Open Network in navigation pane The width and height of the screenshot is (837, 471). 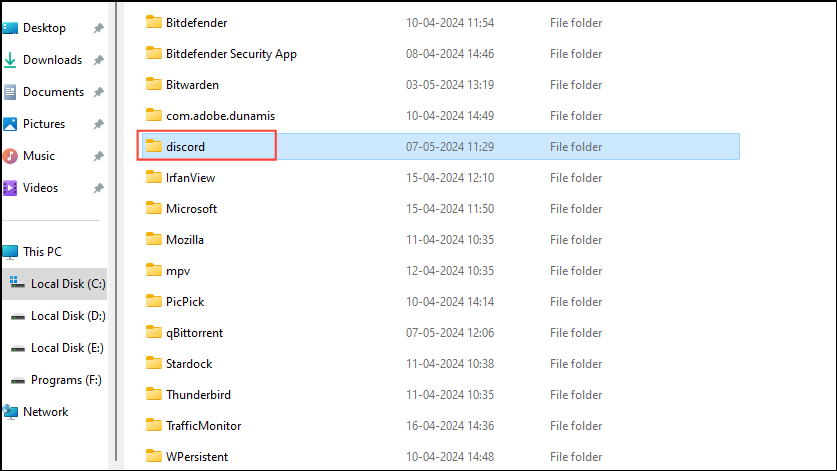point(45,412)
